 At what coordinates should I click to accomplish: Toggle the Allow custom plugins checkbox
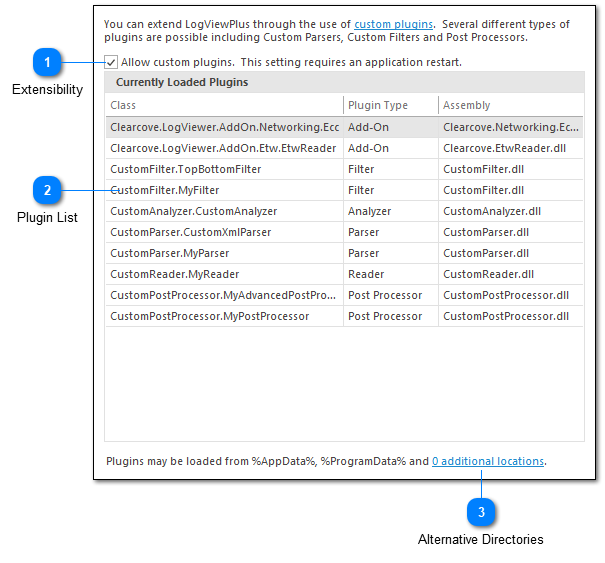(x=111, y=62)
